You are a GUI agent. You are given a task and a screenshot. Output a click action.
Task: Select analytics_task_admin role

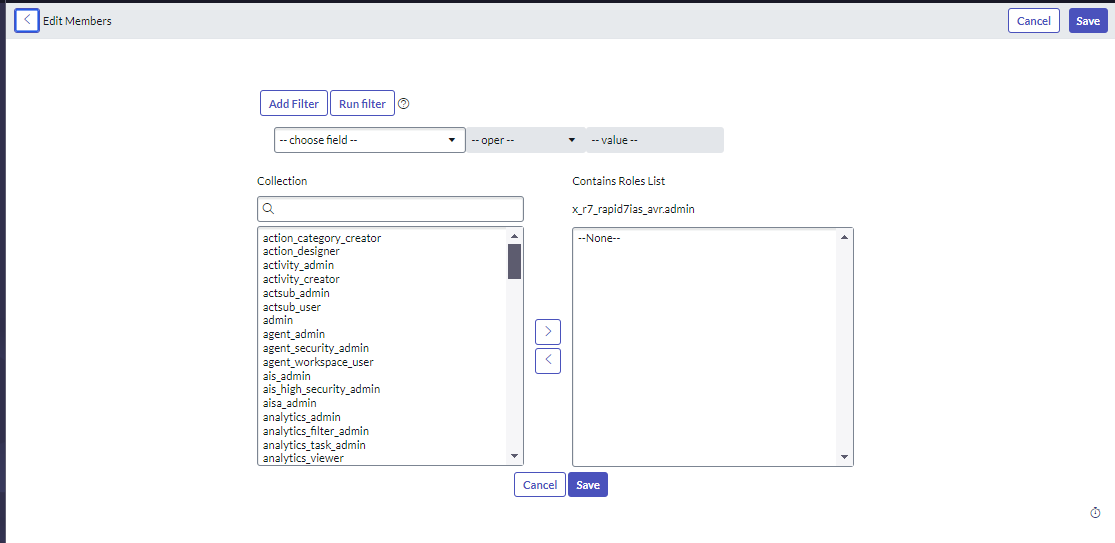coord(314,445)
